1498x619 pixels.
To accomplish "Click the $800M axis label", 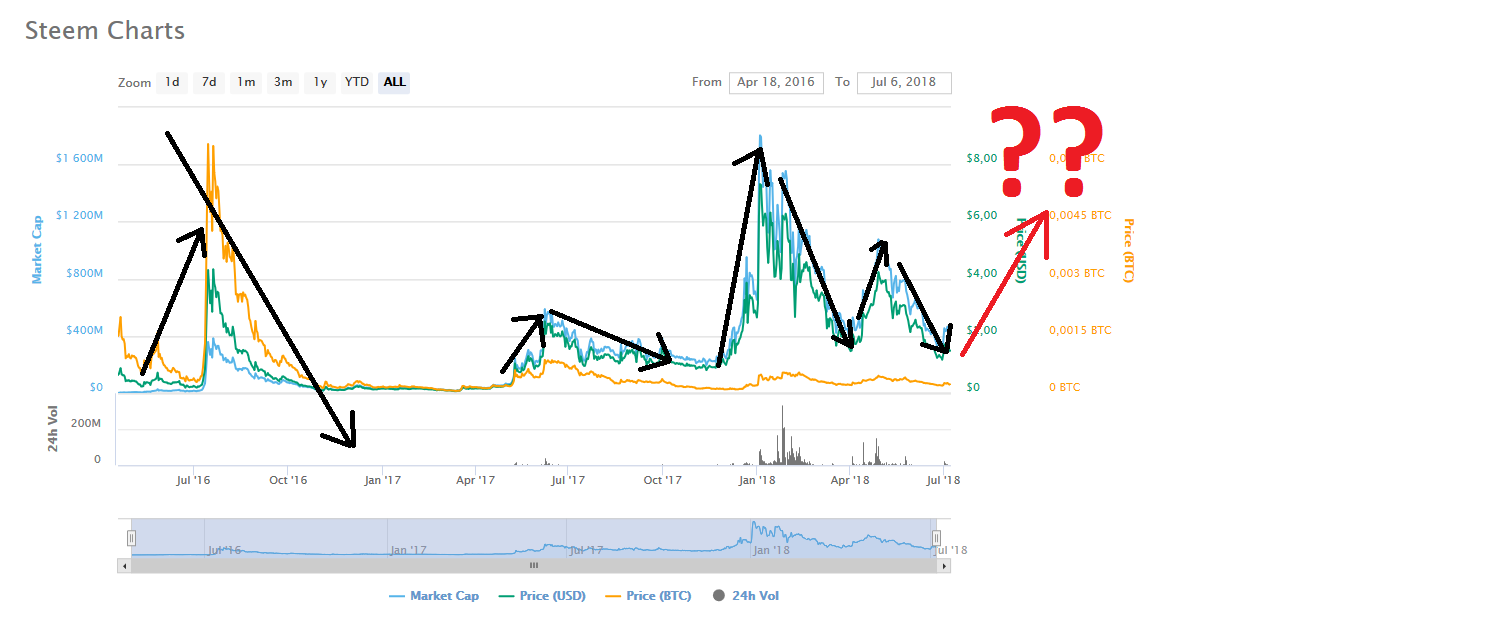I will coord(84,273).
